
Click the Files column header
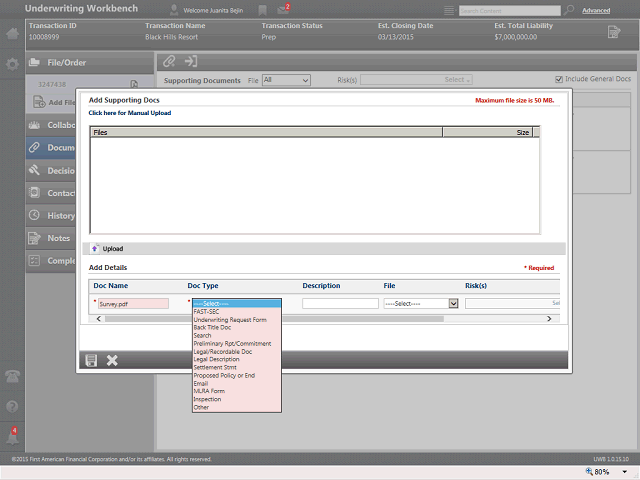tap(267, 132)
